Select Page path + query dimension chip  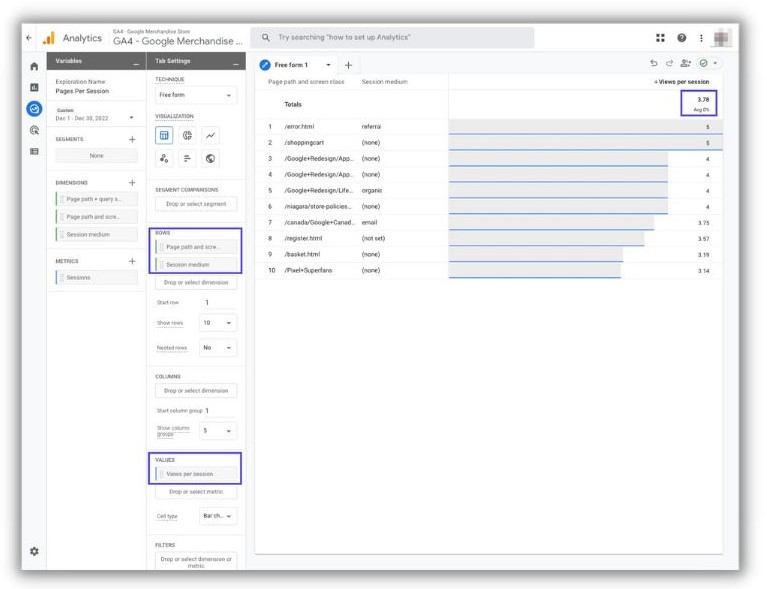click(96, 199)
